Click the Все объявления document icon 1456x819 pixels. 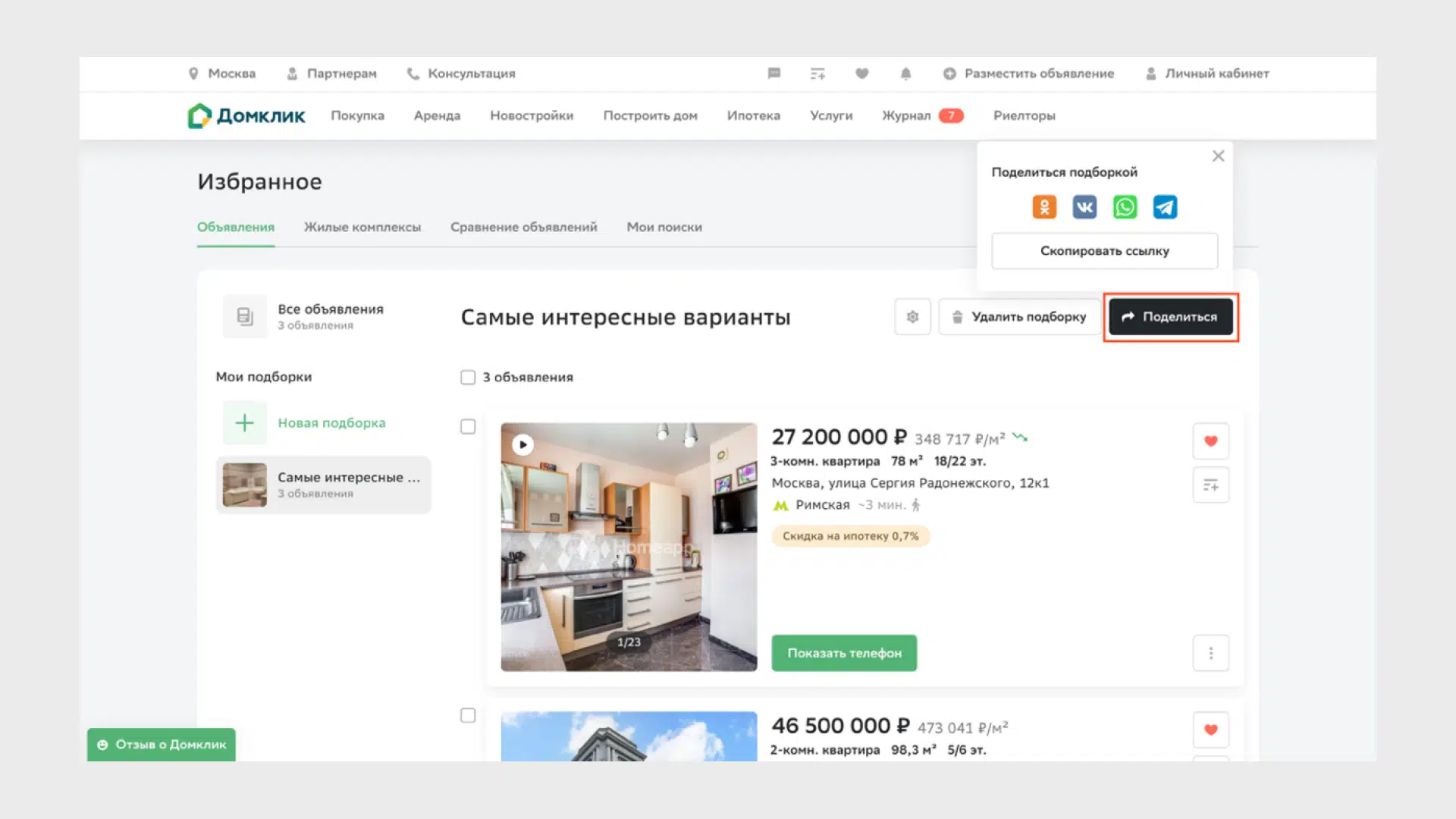tap(244, 316)
